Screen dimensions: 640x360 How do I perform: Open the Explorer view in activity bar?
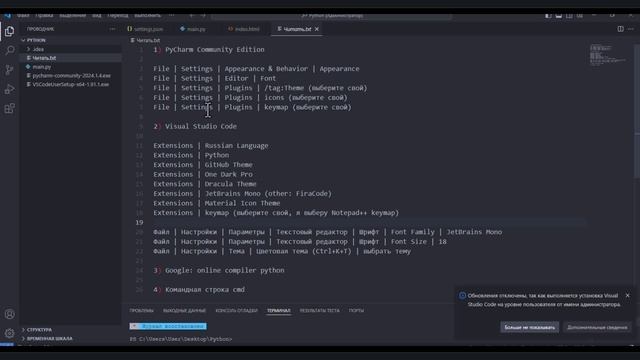[x=9, y=31]
